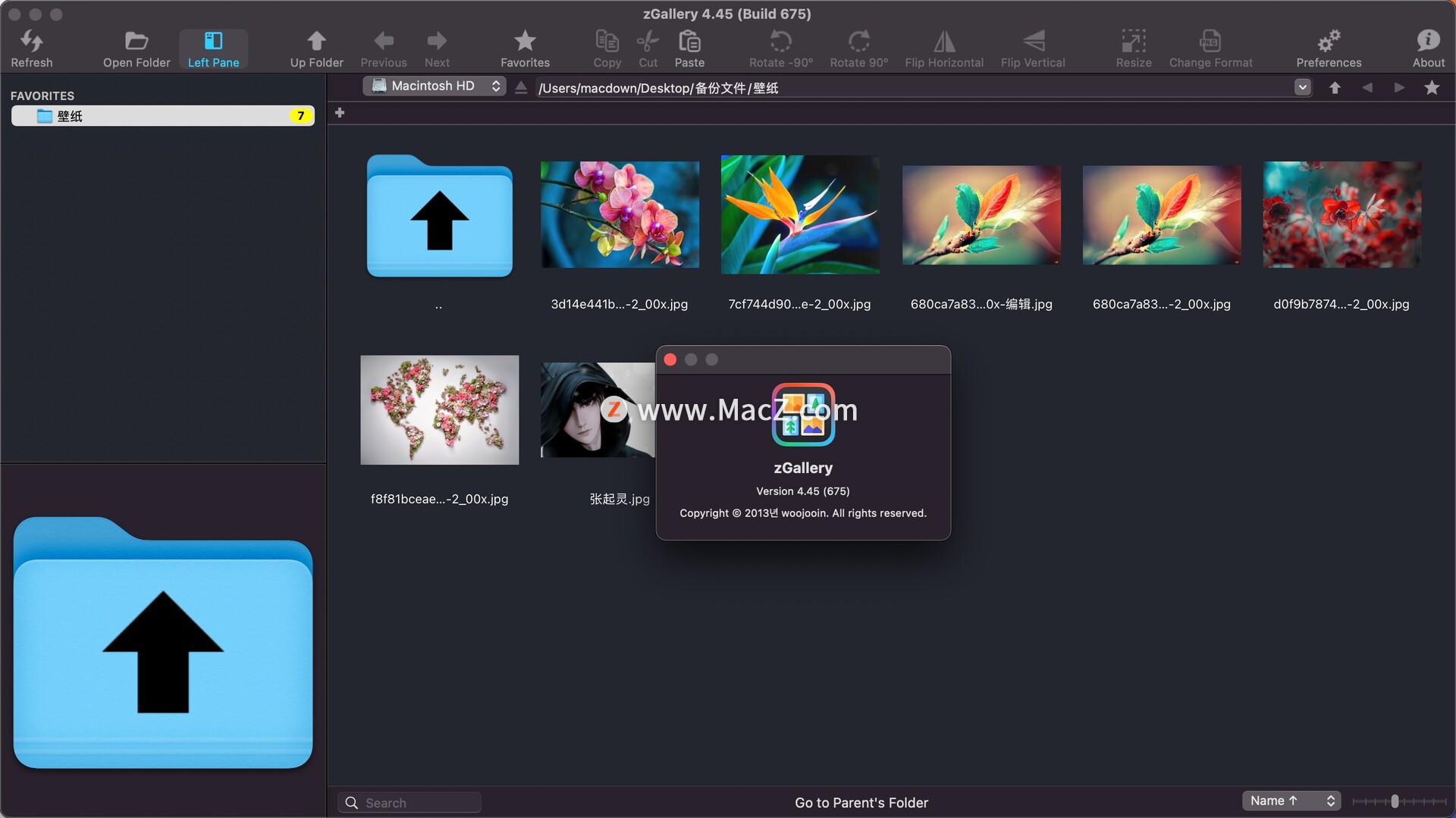Toggle the Left Pane button
This screenshot has width=1456, height=818.
(x=213, y=49)
